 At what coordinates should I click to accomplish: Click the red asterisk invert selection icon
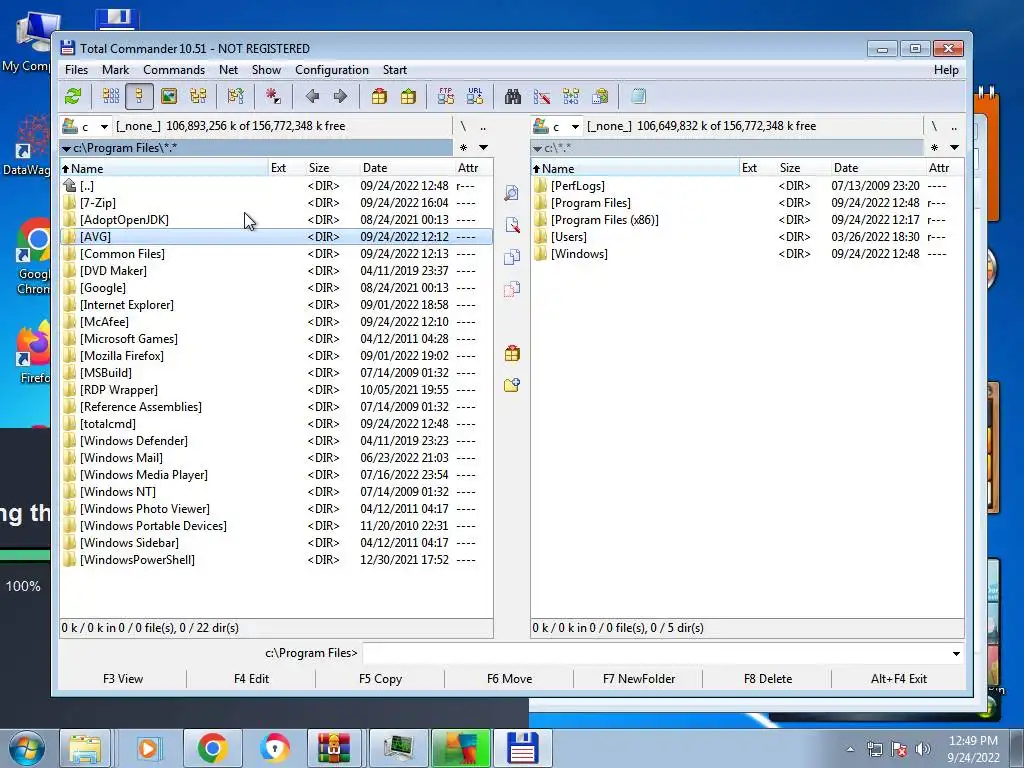273,97
